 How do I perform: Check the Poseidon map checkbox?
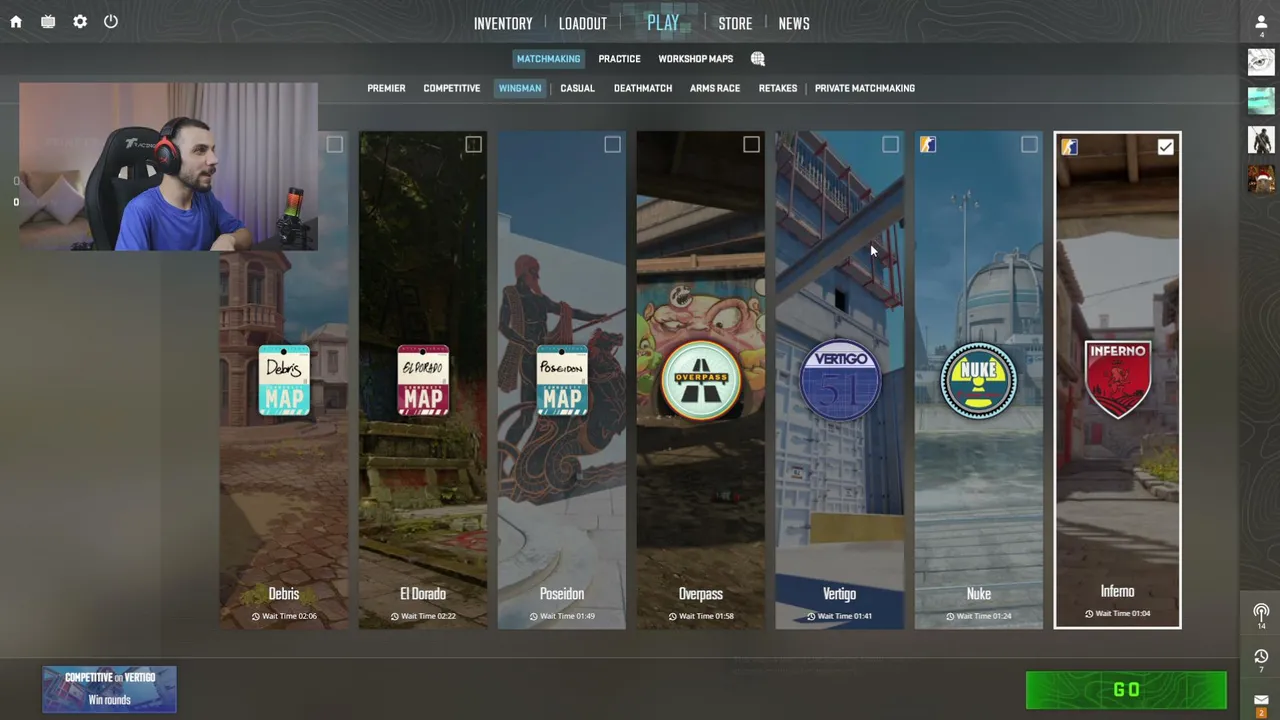coord(612,145)
